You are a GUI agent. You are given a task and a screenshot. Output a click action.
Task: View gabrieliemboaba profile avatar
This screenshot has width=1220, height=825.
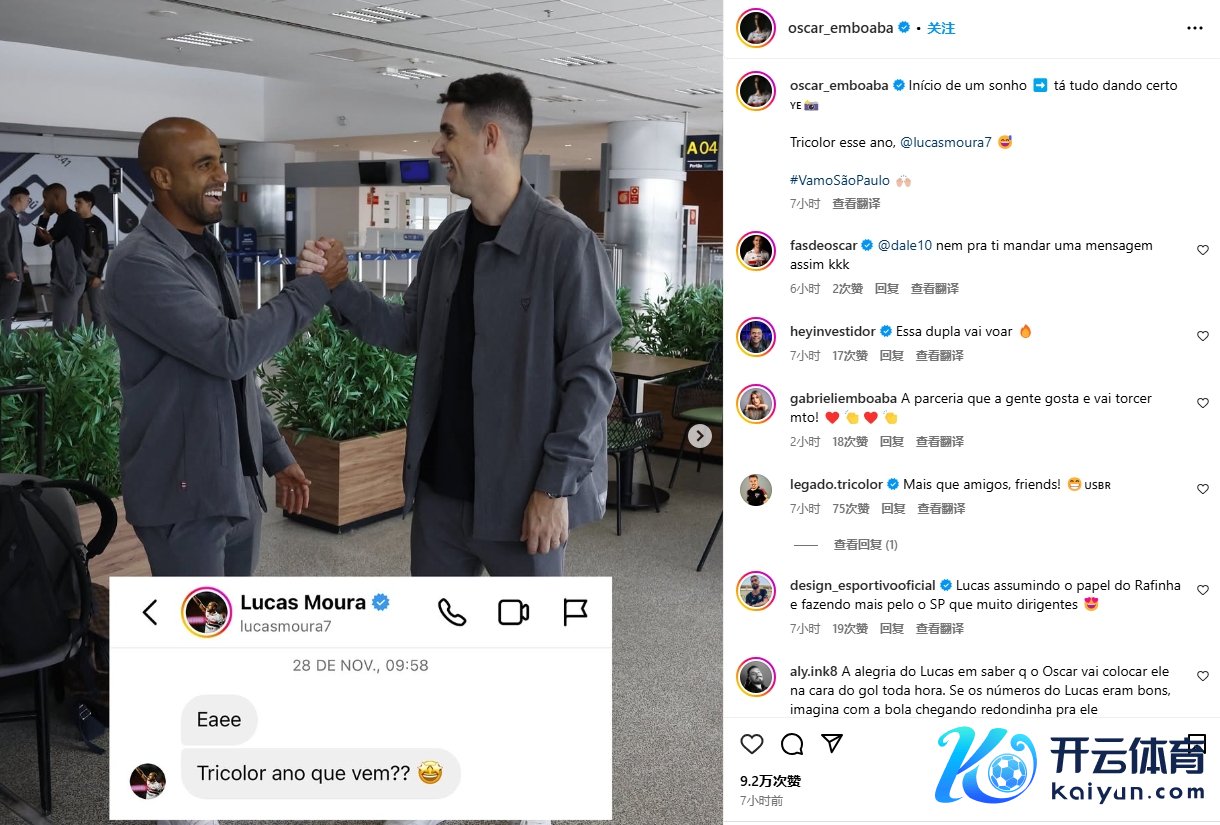pos(757,404)
